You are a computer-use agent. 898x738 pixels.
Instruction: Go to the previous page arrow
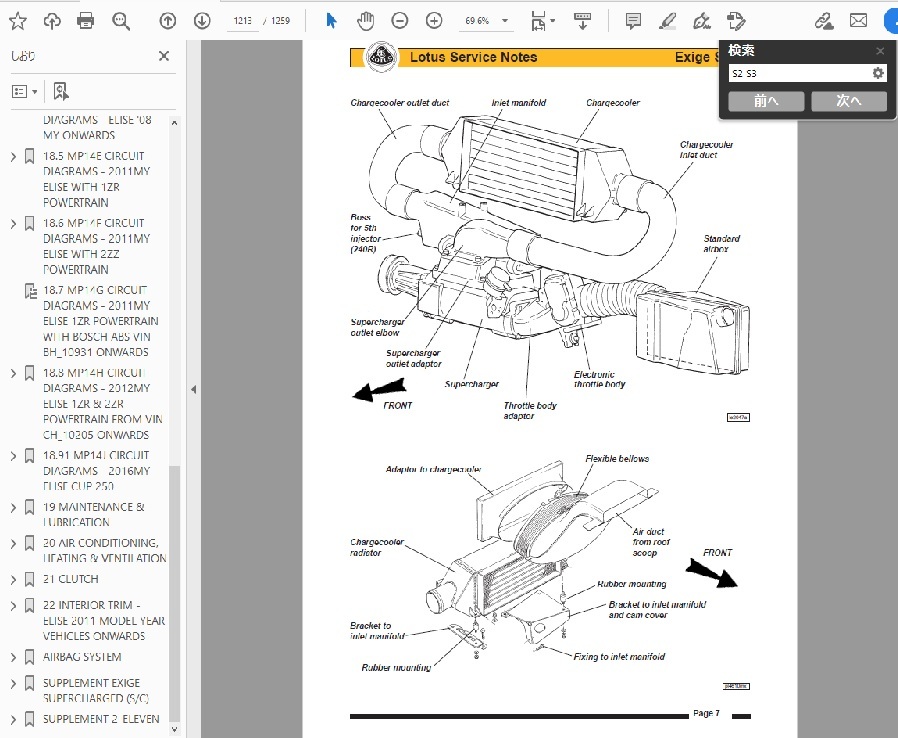click(x=168, y=21)
